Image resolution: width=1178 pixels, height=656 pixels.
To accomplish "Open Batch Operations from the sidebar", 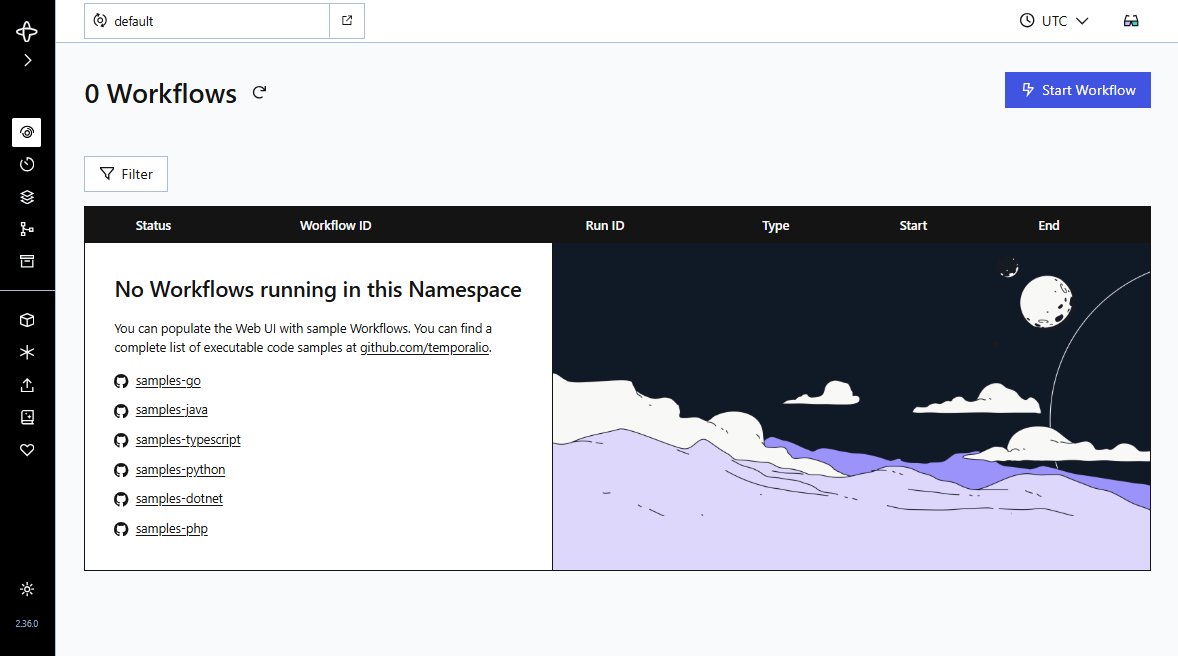I will 27,228.
